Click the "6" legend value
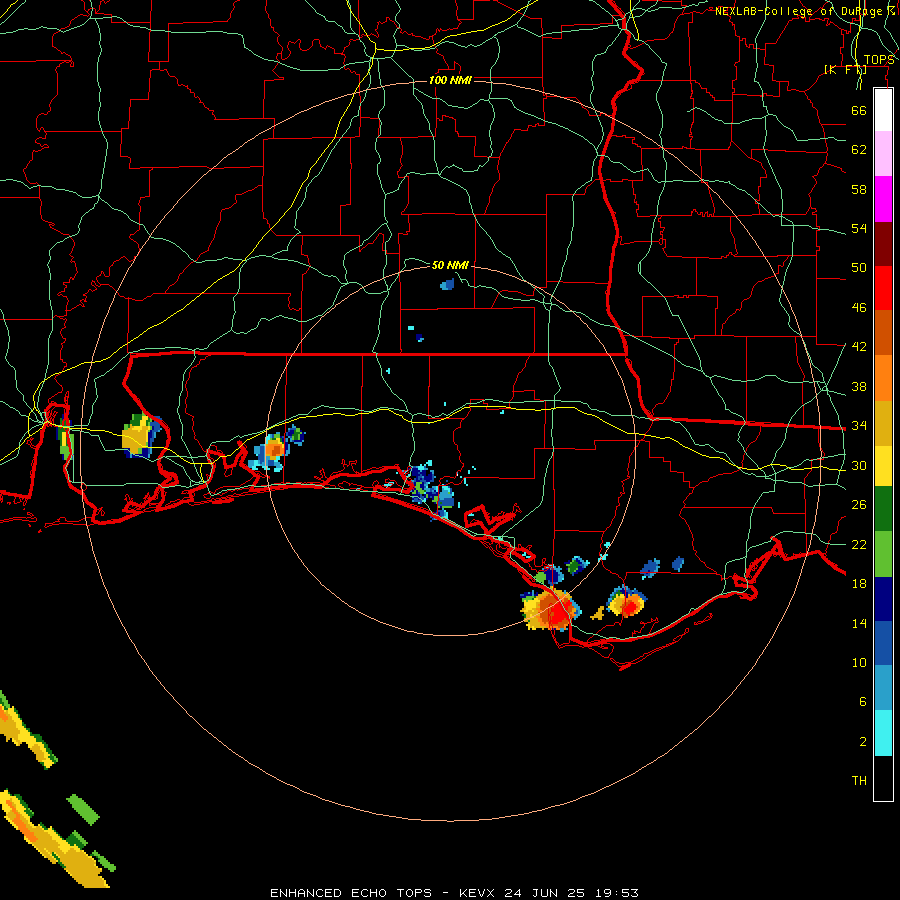 [863, 702]
